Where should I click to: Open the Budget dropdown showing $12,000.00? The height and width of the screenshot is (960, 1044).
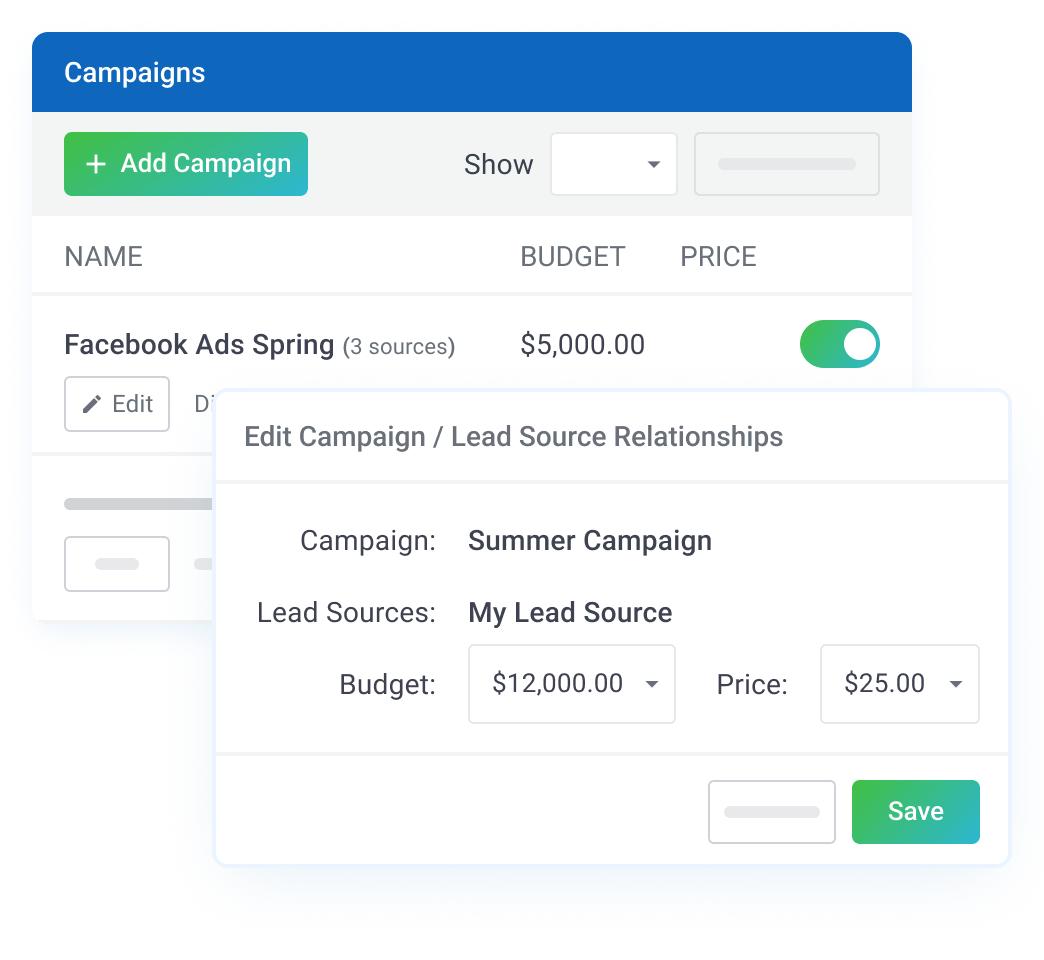tap(571, 684)
